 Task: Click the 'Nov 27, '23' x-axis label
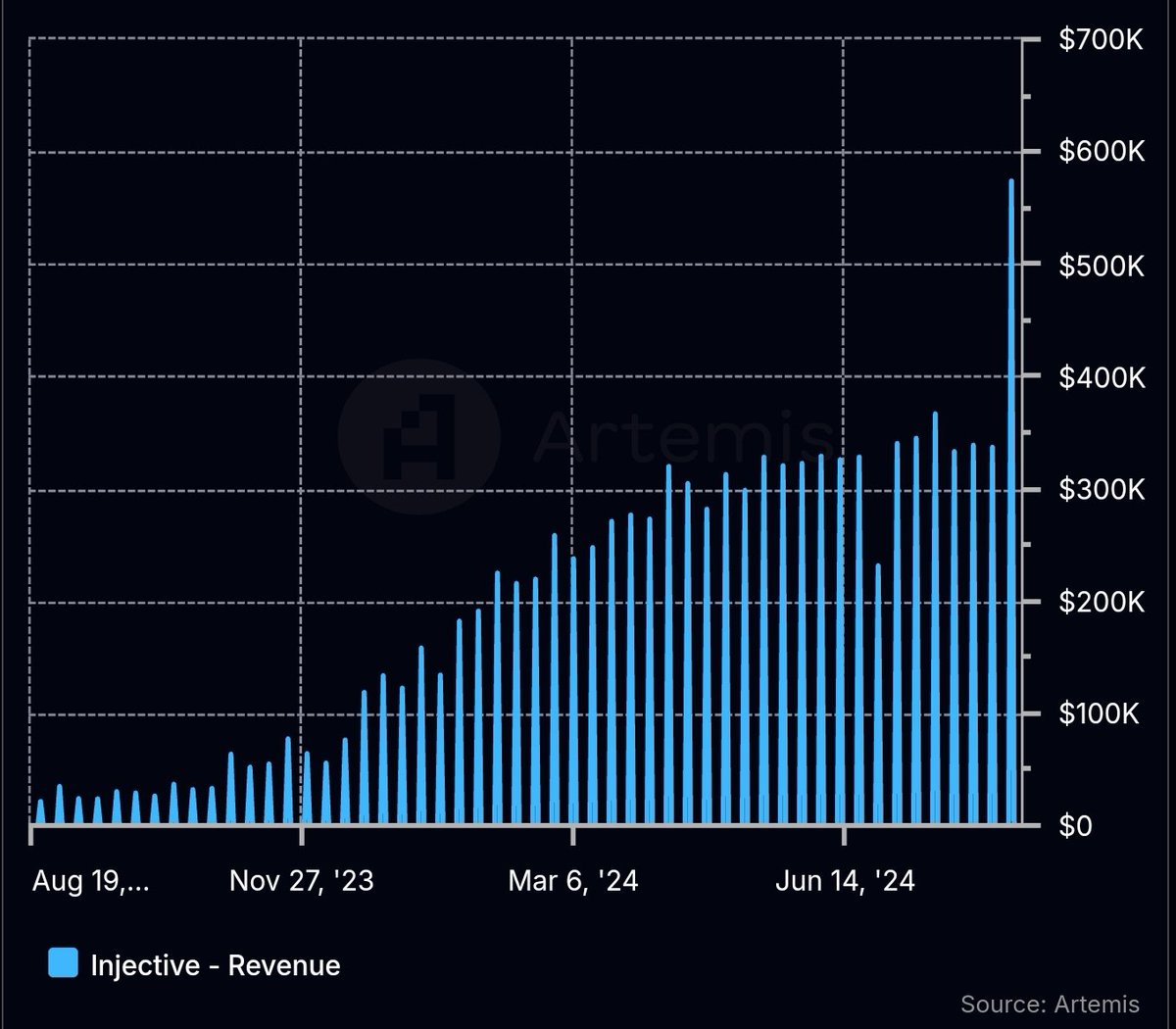click(302, 881)
